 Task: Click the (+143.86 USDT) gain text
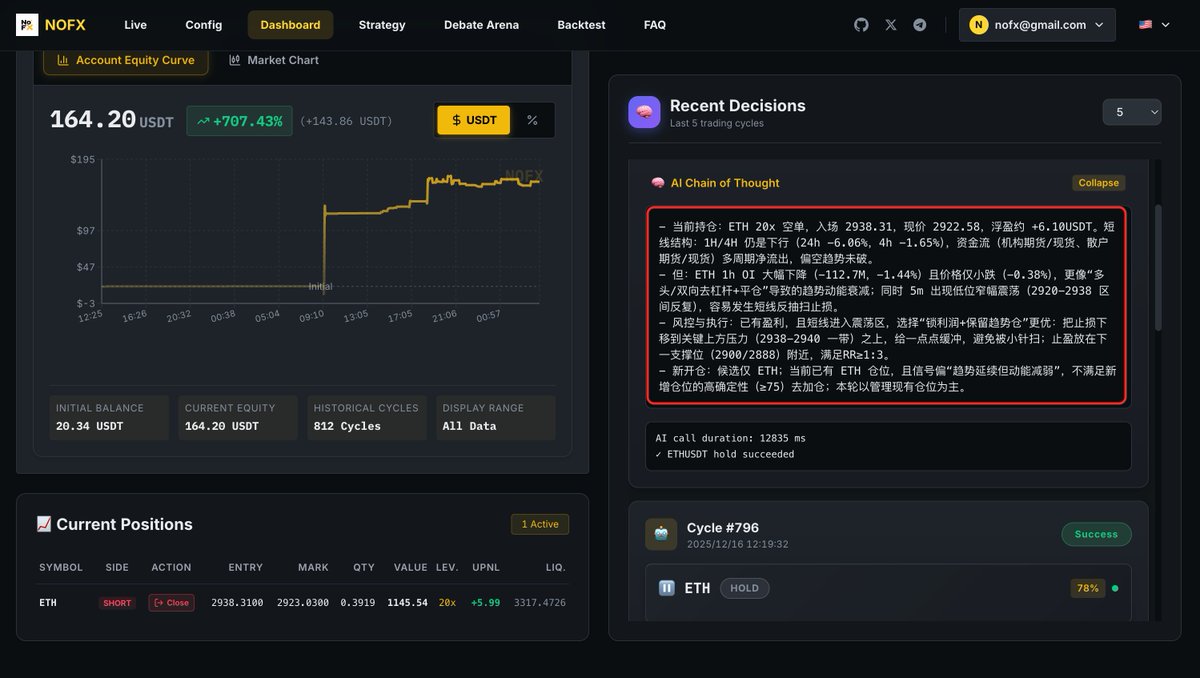[x=346, y=121]
